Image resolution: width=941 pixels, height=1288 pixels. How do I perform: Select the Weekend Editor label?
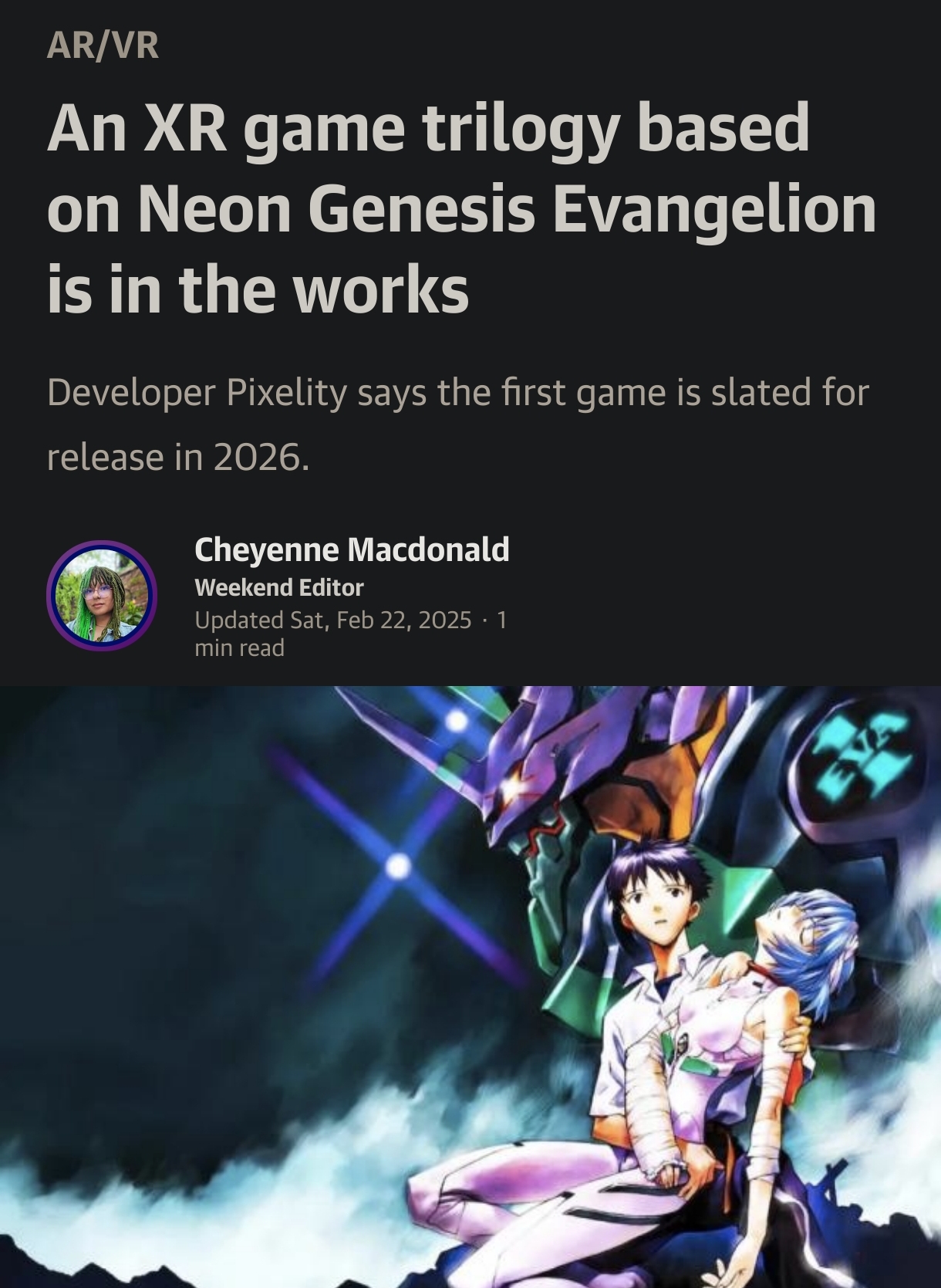pyautogui.click(x=279, y=587)
